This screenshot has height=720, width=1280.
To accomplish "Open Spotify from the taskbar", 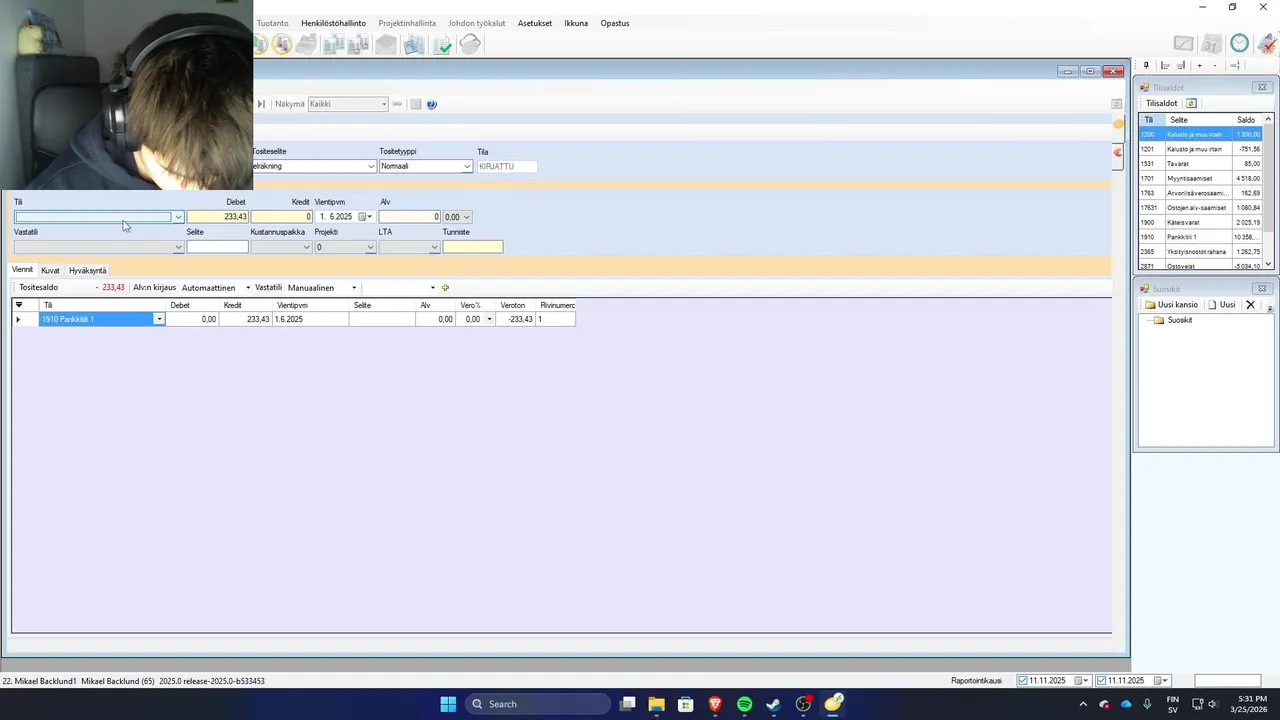I will tap(744, 704).
